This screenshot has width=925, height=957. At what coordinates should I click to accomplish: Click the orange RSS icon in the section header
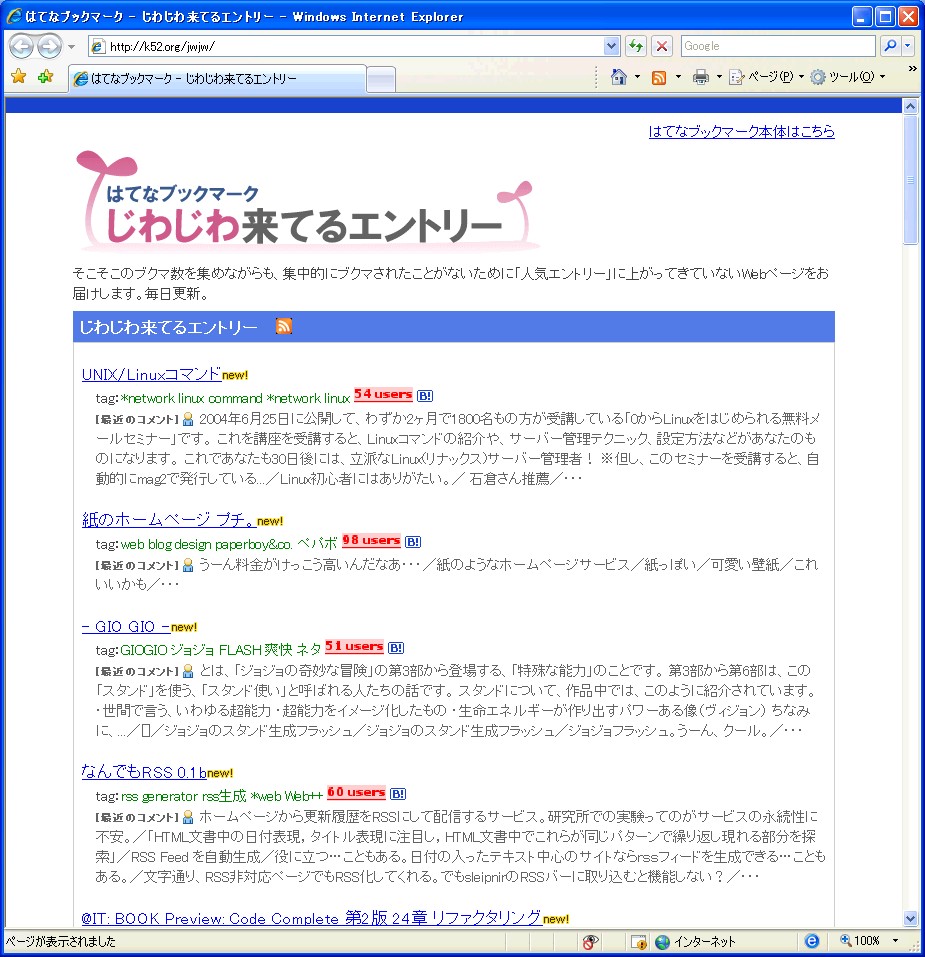tap(284, 327)
